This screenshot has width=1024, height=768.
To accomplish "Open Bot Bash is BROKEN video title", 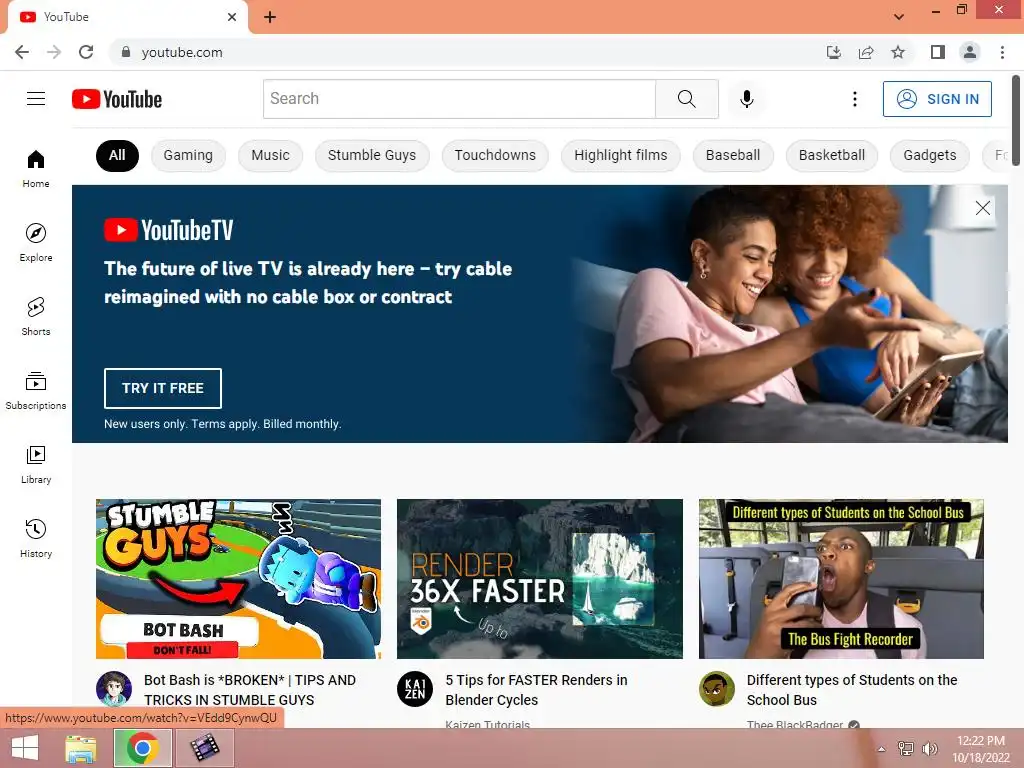I will pos(250,690).
